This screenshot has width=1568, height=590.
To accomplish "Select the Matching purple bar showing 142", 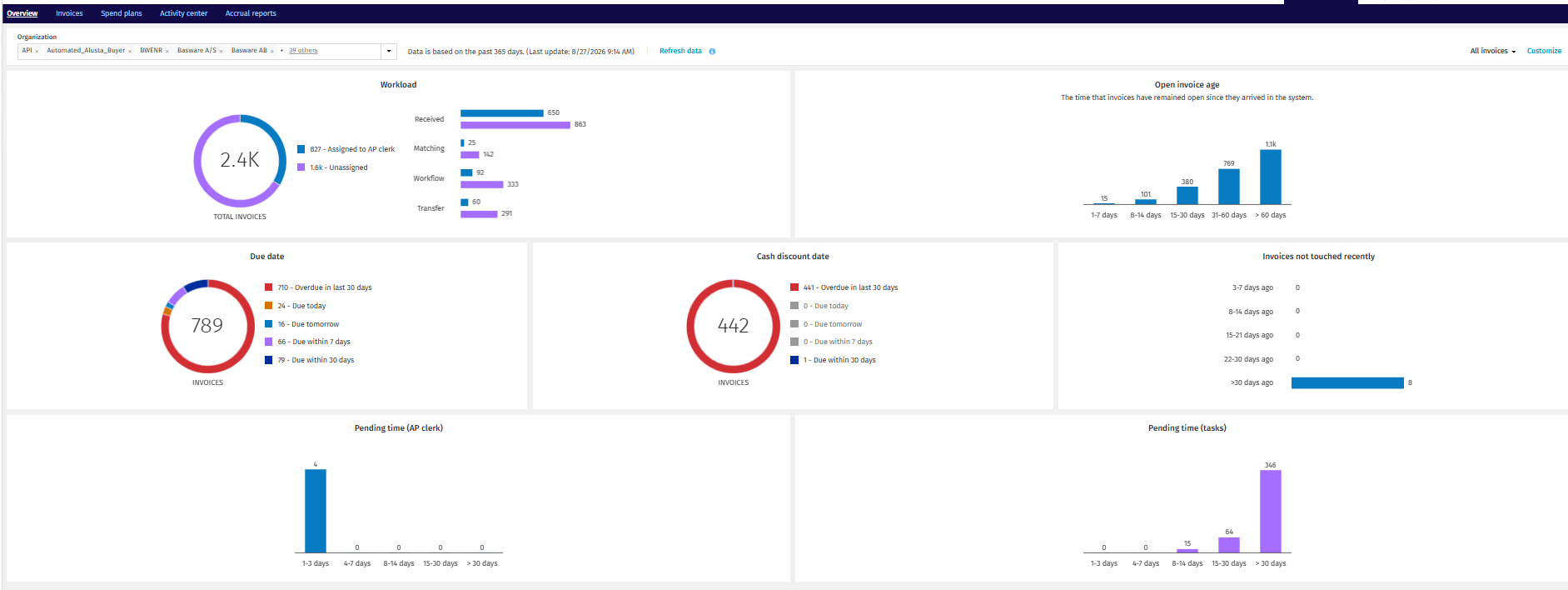I will [x=470, y=155].
